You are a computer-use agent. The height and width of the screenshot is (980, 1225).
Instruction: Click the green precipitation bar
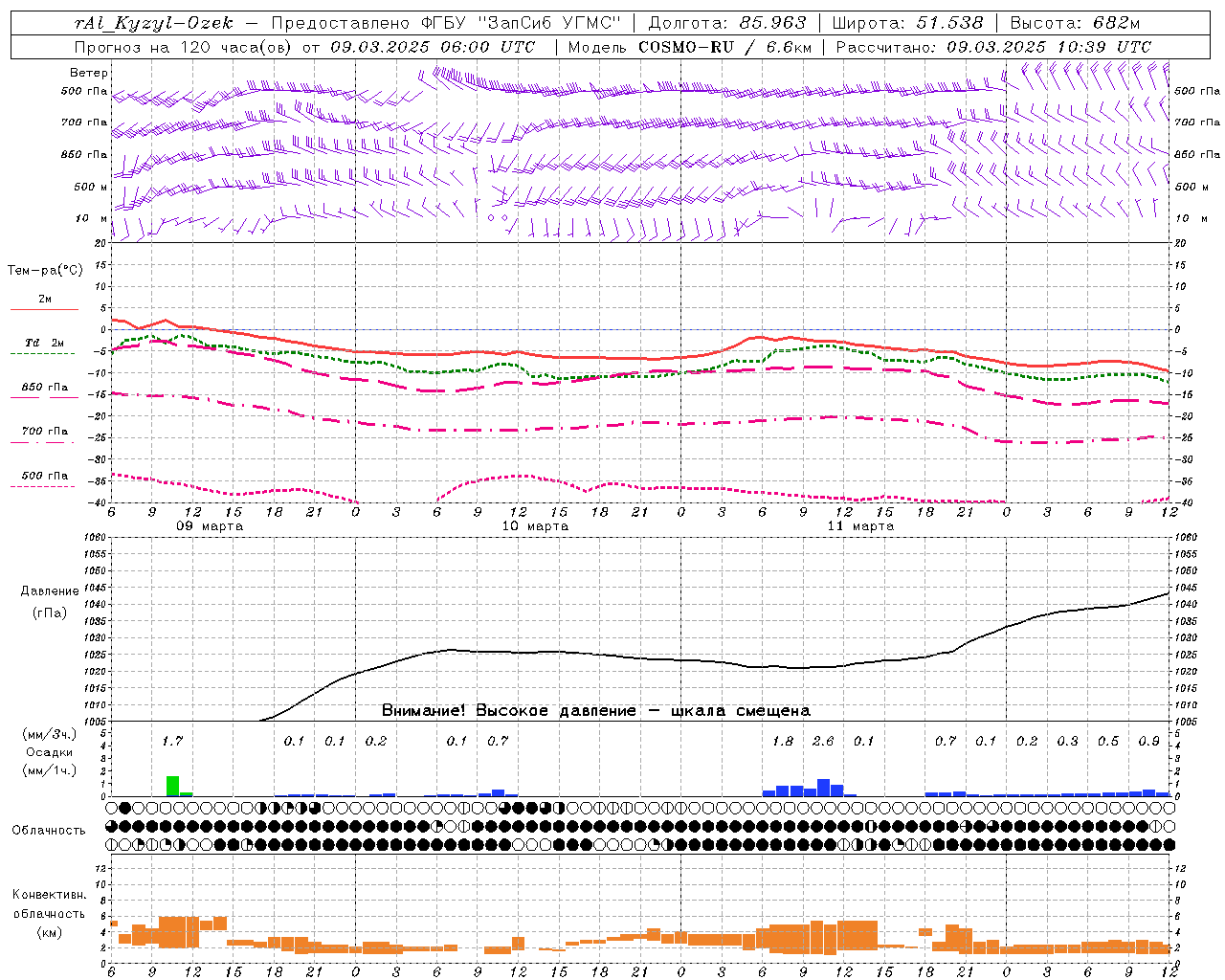[x=173, y=786]
